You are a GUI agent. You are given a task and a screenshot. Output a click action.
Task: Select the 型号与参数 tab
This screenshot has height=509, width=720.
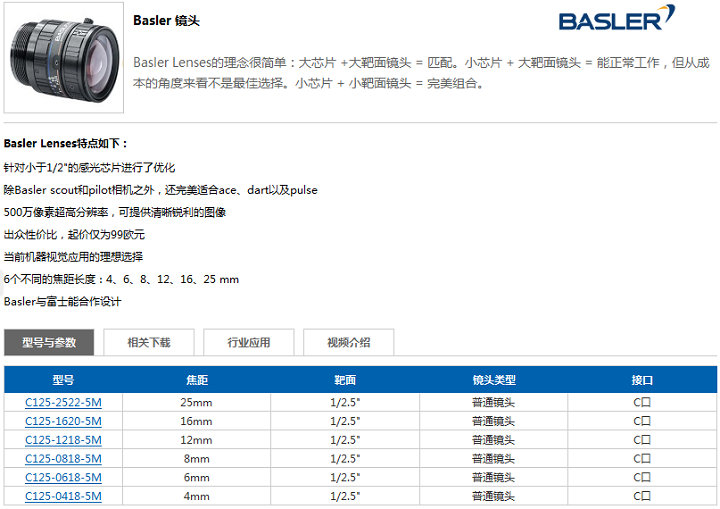point(49,342)
